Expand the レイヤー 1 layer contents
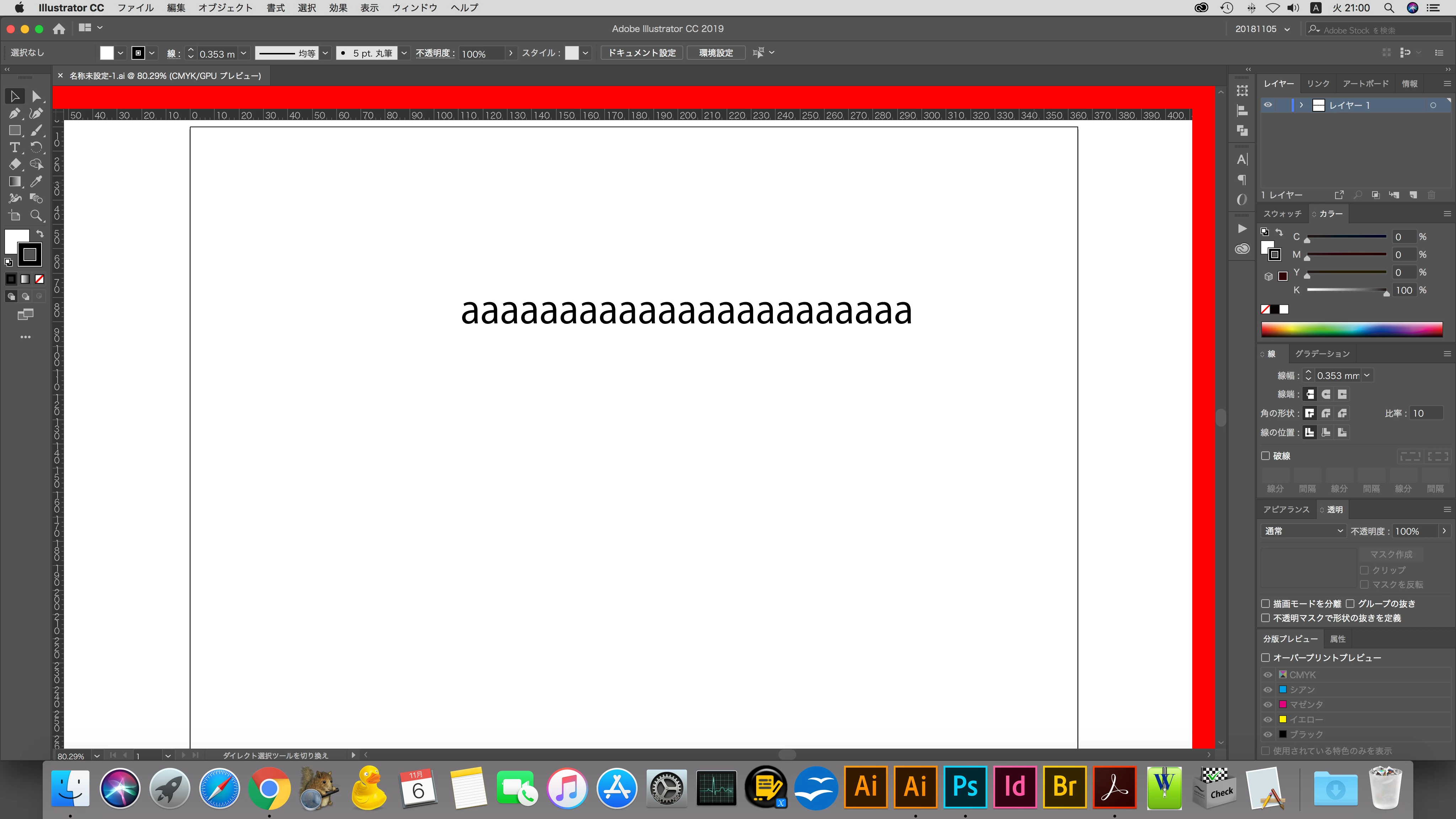 tap(1301, 105)
